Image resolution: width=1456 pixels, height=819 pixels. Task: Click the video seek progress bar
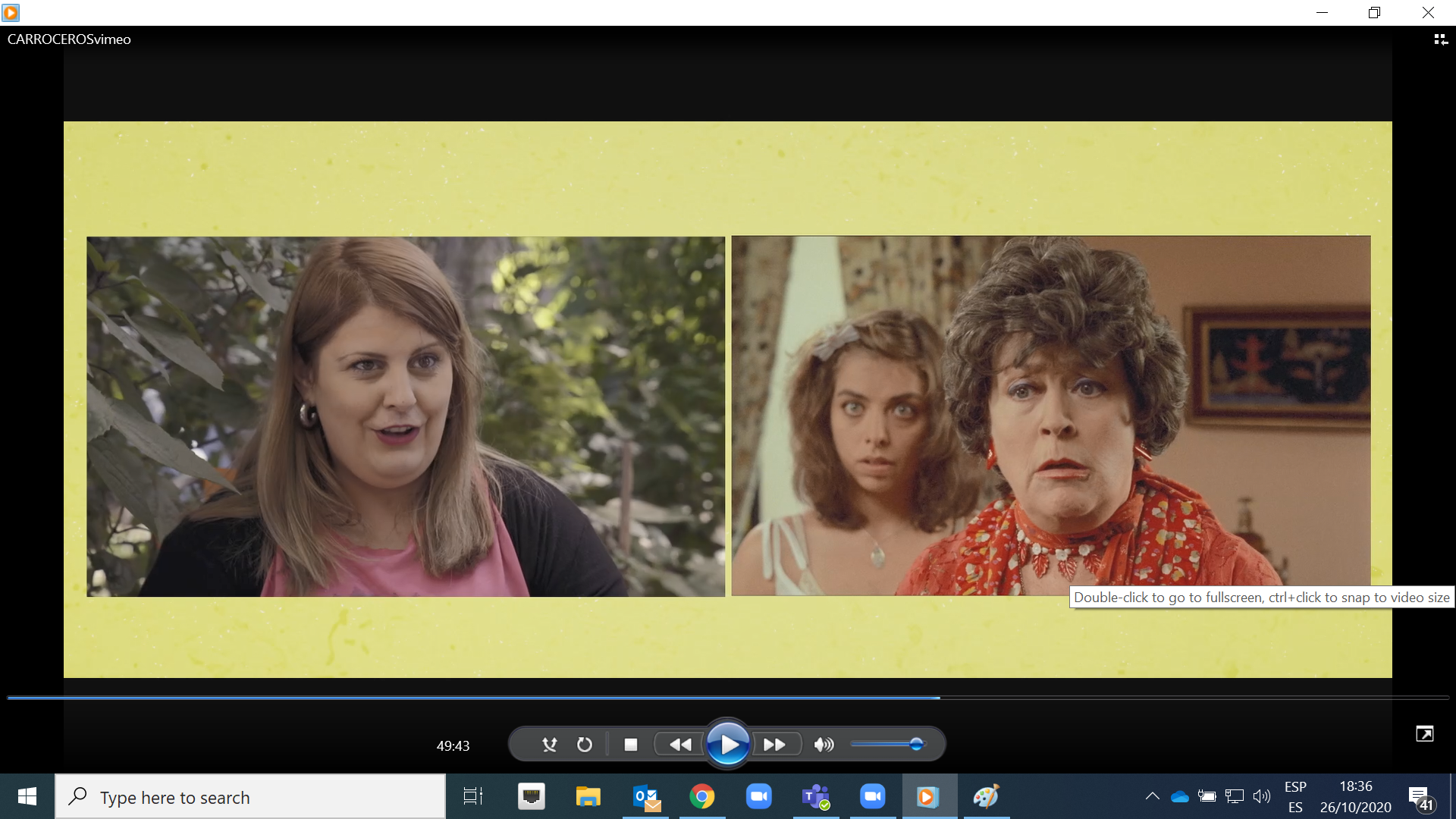pos(728,697)
